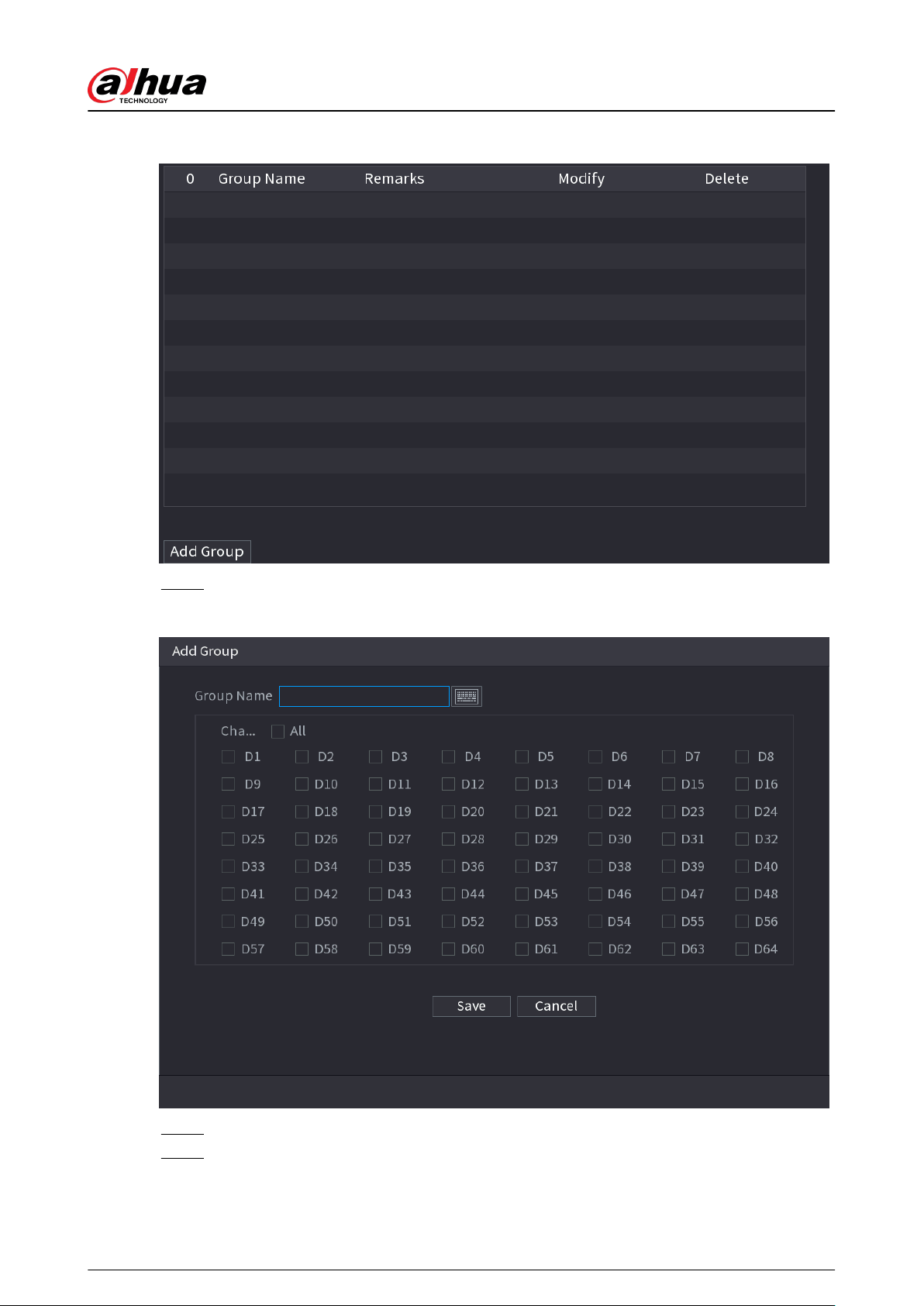Check the D53 channel
Image resolution: width=924 pixels, height=1306 pixels.
pos(522,922)
